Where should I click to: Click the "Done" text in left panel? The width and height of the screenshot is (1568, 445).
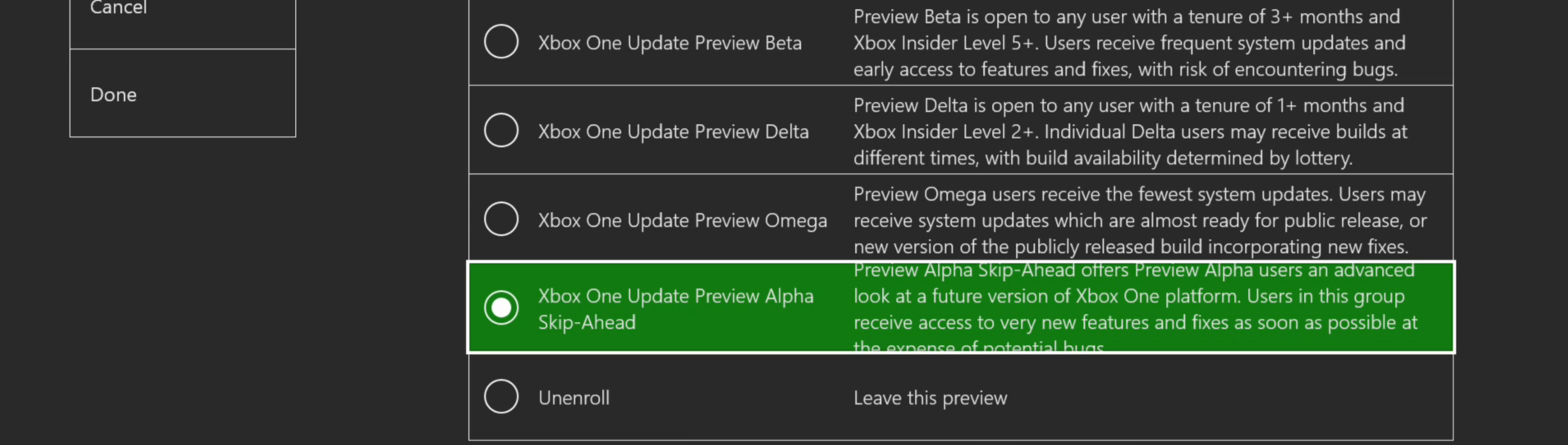(113, 95)
